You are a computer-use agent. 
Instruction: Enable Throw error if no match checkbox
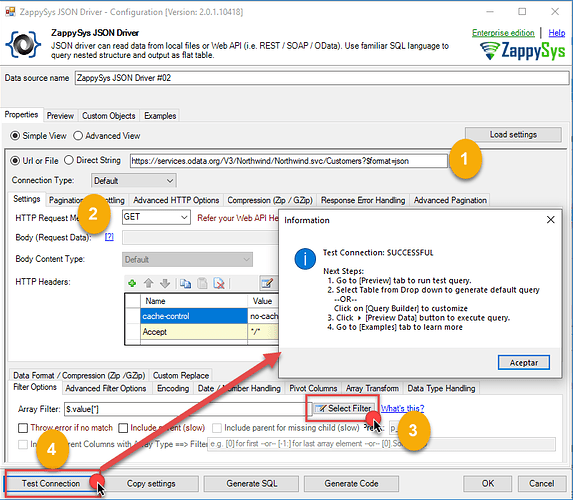click(23, 428)
